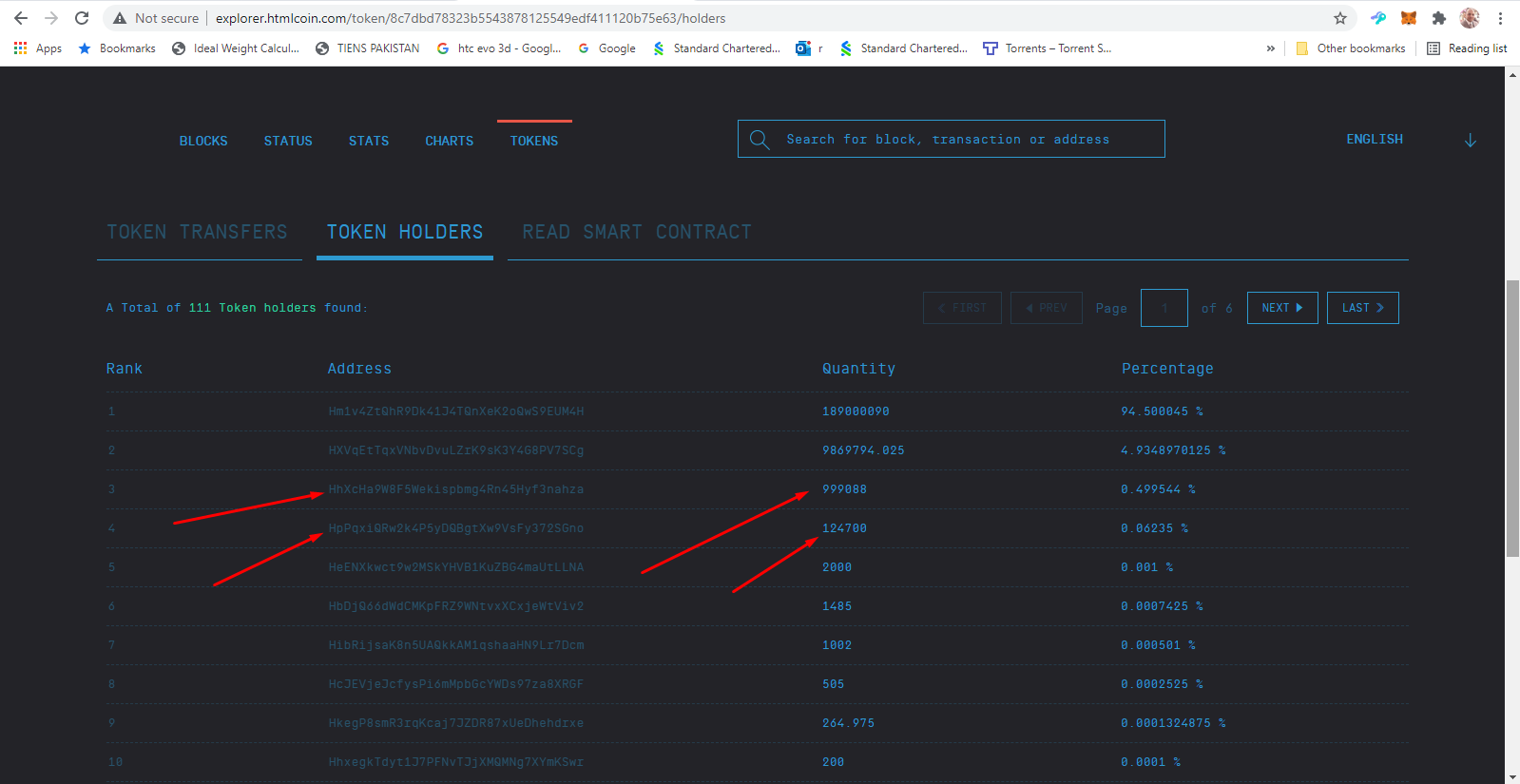Focus the block/transaction search field
This screenshot has height=784, width=1520.
(x=952, y=139)
